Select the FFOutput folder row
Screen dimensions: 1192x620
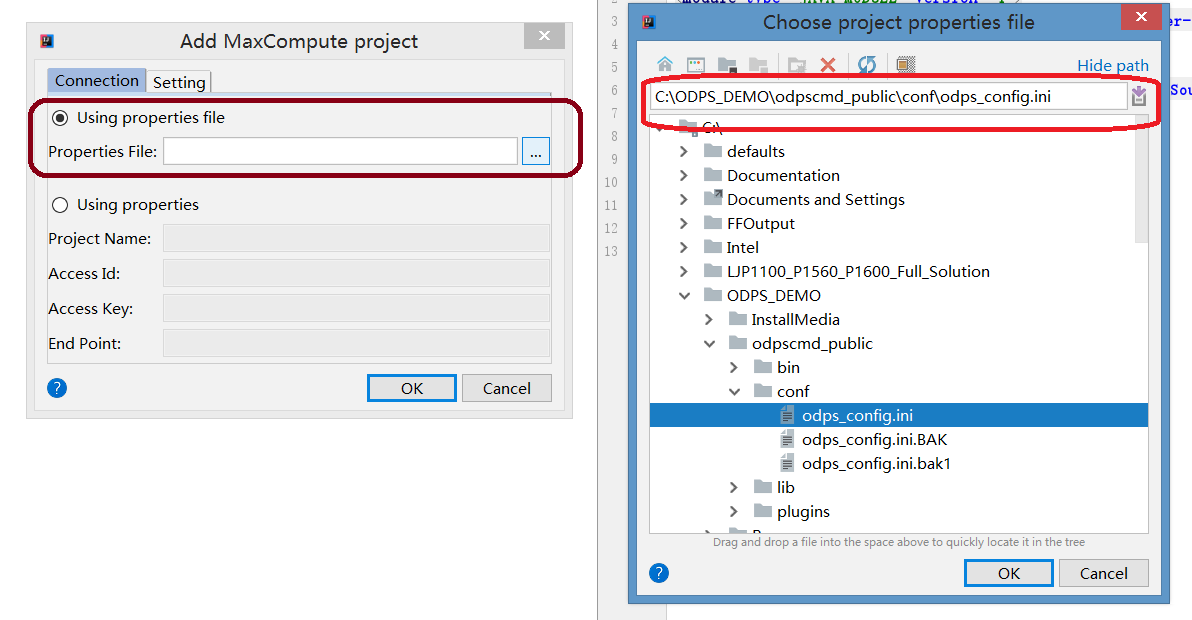point(899,223)
